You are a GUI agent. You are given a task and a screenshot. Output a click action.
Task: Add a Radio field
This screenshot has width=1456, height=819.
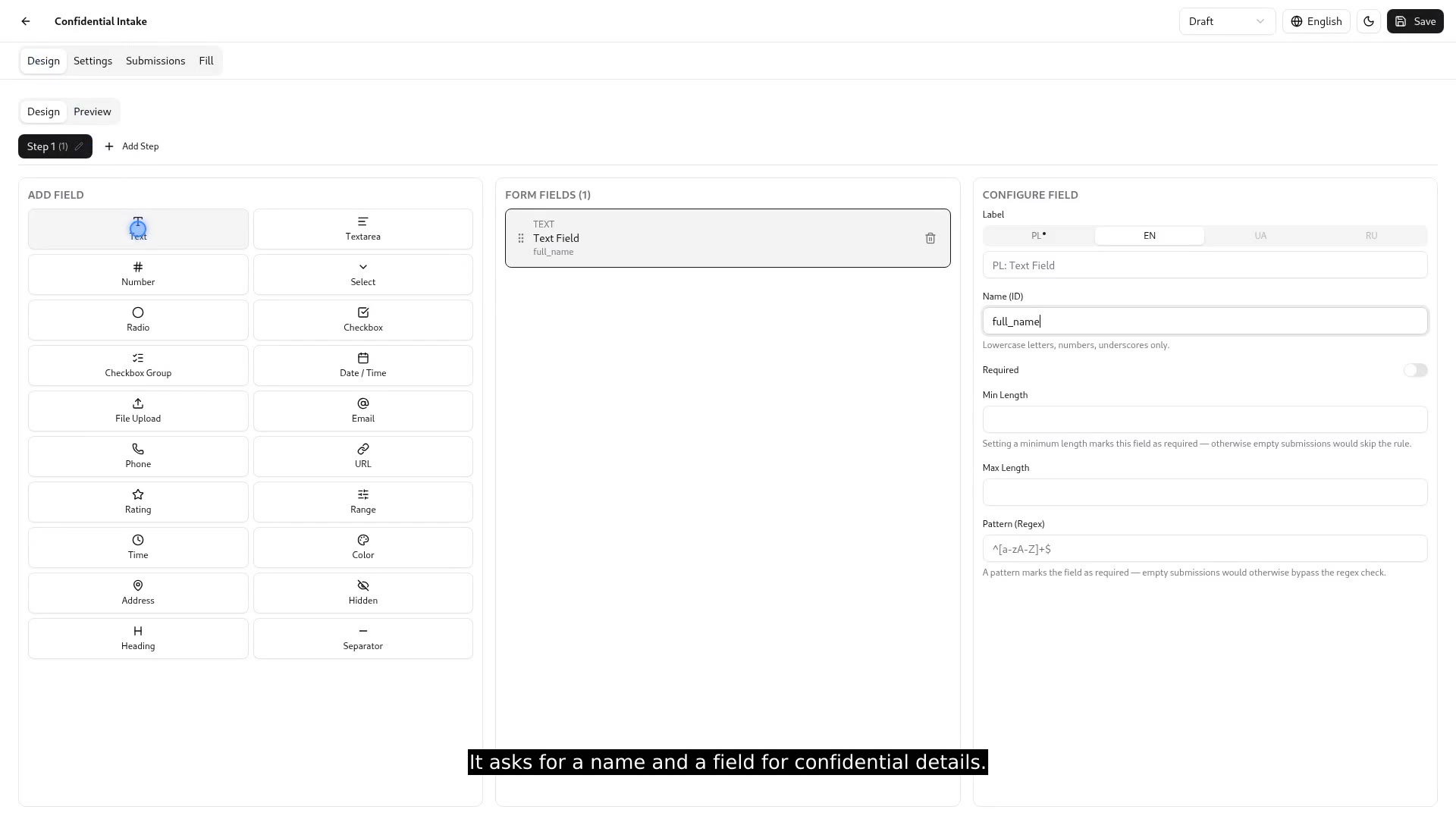pos(138,320)
